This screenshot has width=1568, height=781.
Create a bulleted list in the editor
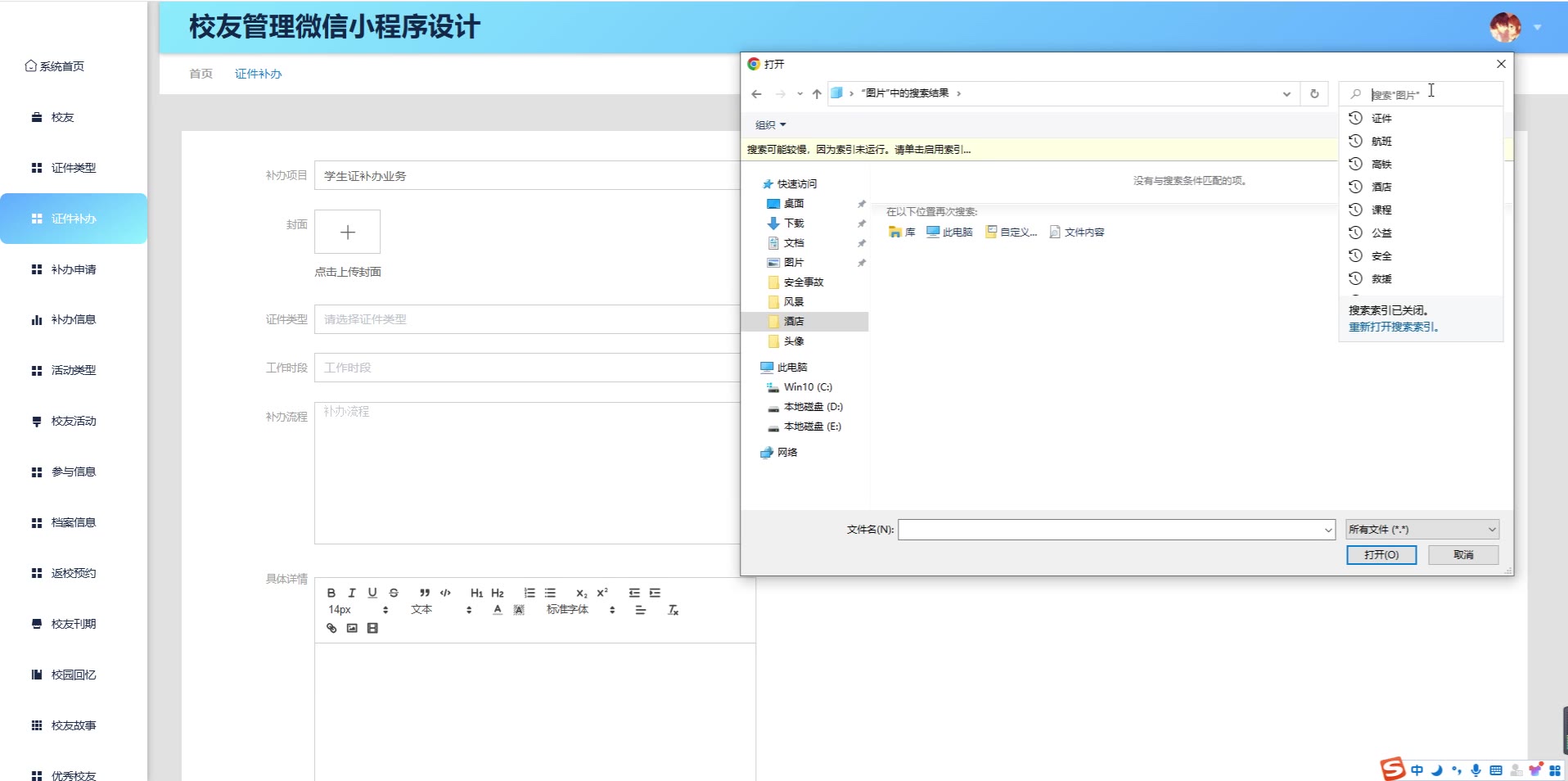550,593
